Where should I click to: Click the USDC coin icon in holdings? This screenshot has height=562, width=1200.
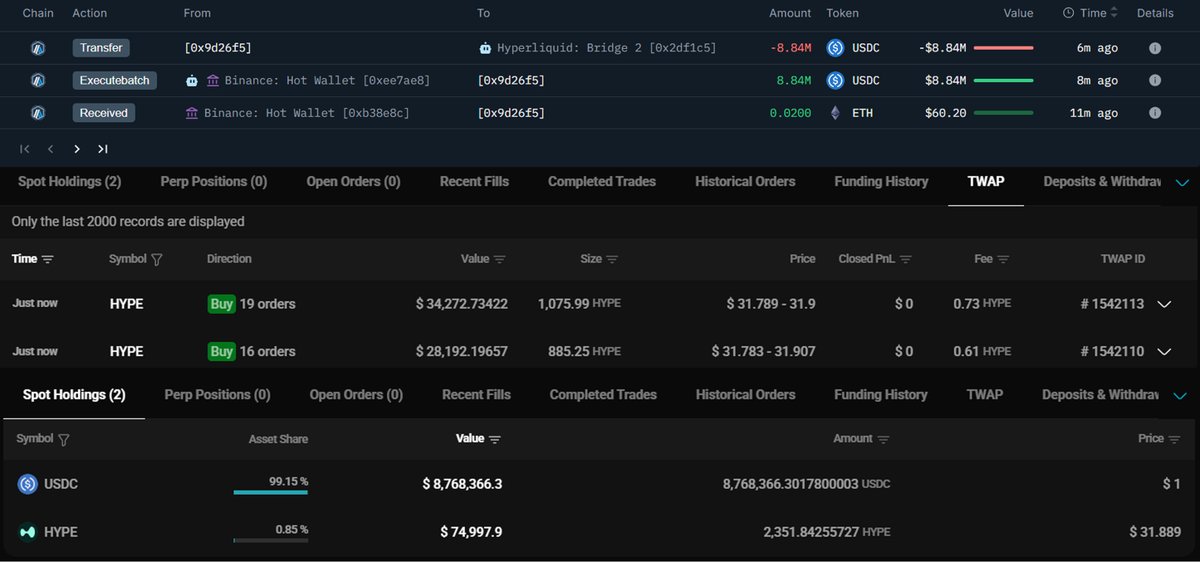click(x=27, y=484)
